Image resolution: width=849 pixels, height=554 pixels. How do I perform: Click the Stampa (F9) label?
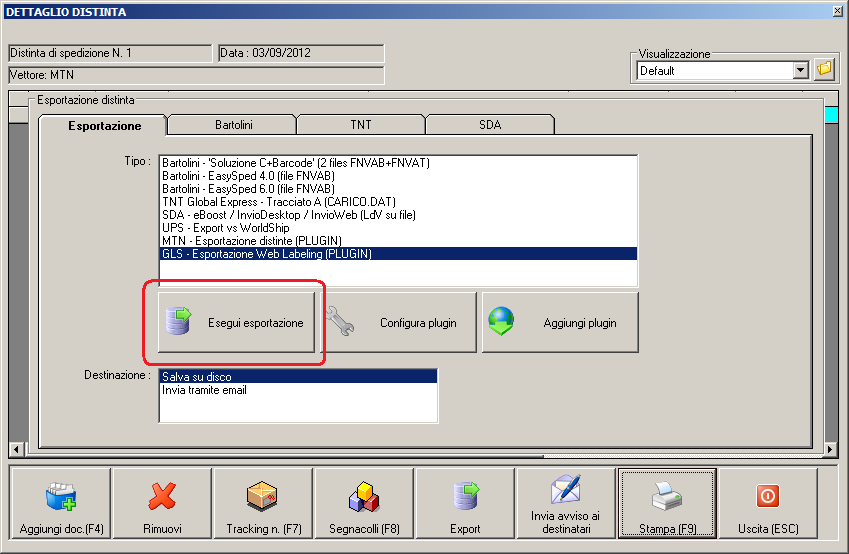coord(668,529)
